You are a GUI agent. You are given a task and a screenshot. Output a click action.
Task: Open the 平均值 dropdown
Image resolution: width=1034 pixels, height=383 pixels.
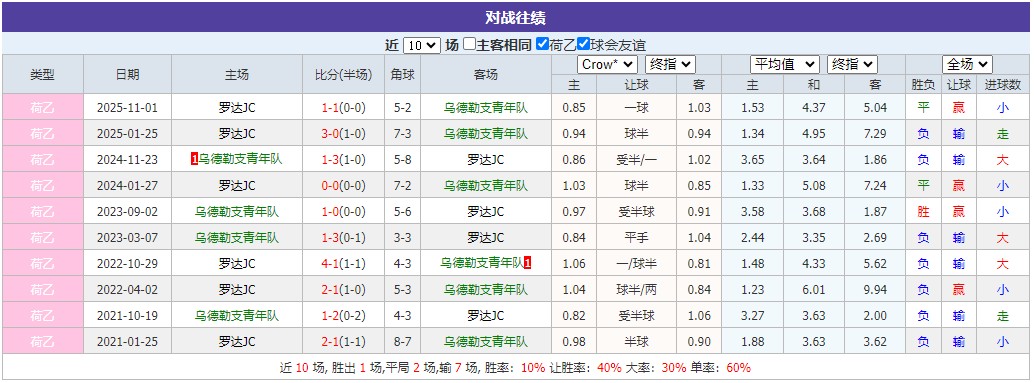point(785,65)
